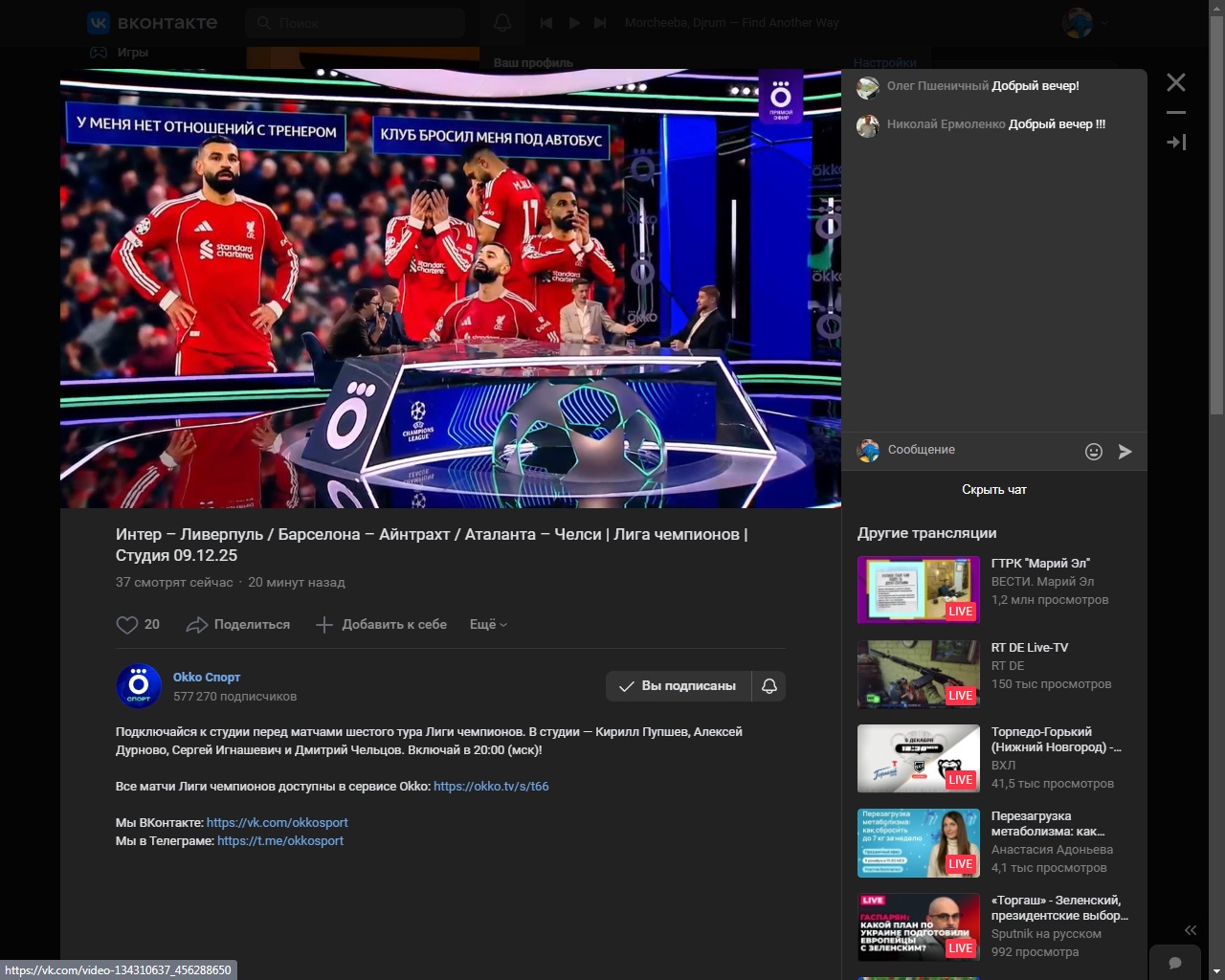Viewport: 1225px width, 980px height.
Task: Play the music track in header
Action: pos(574,23)
